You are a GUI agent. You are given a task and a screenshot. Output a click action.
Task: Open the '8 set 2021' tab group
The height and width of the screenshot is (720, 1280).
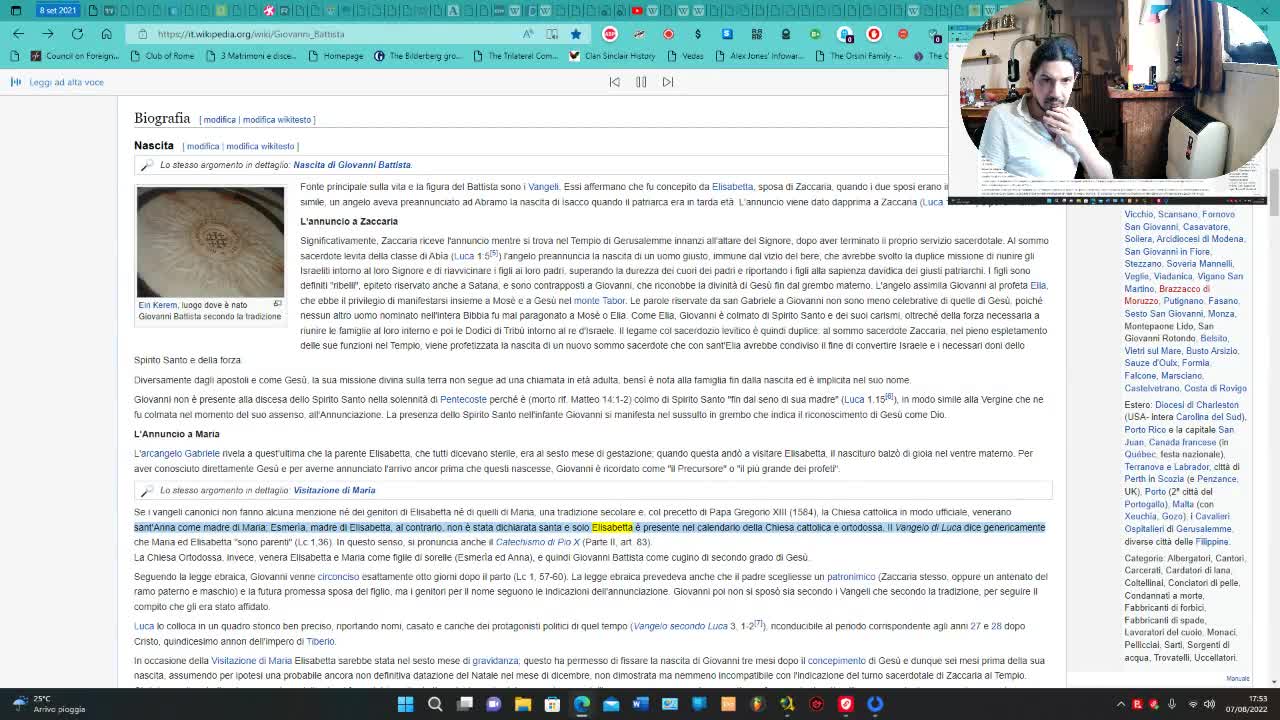(57, 10)
